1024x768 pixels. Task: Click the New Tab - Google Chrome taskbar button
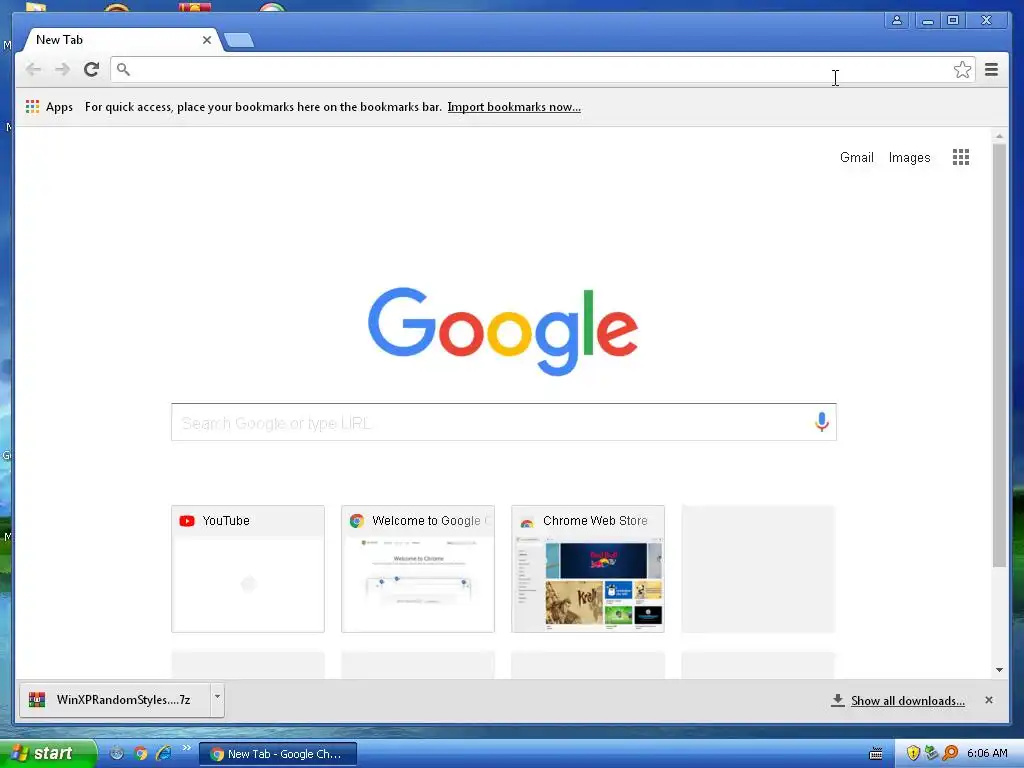(x=278, y=754)
